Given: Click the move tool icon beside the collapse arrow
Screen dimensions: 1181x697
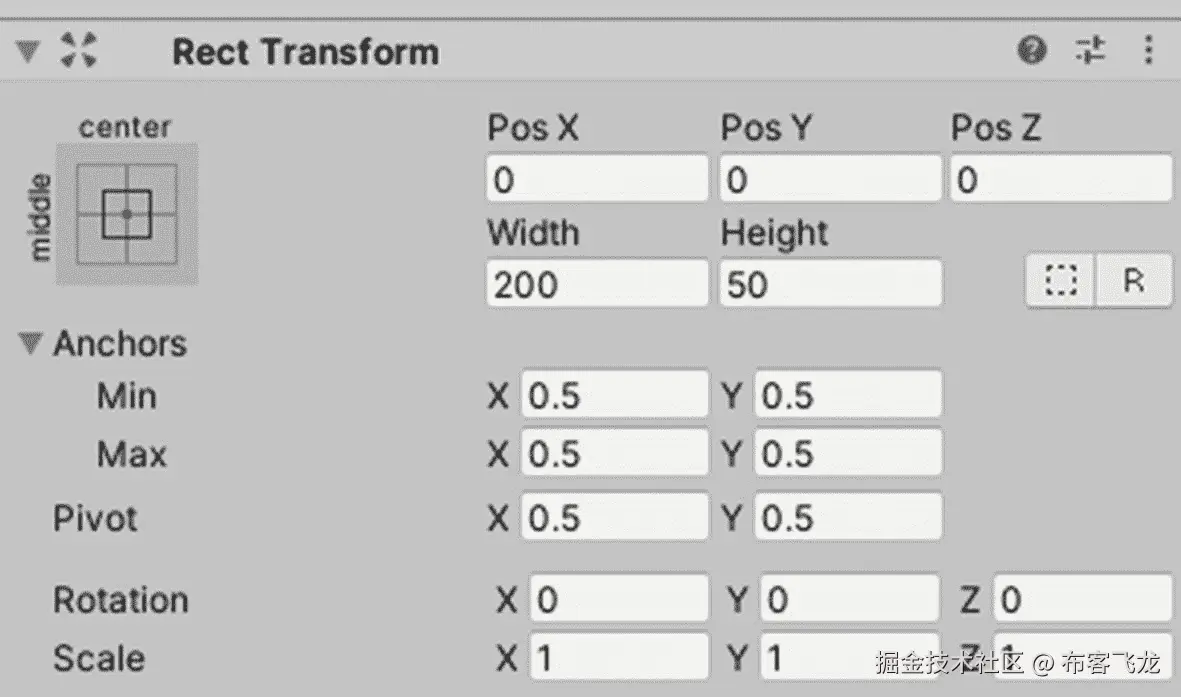Looking at the screenshot, I should click(x=81, y=50).
